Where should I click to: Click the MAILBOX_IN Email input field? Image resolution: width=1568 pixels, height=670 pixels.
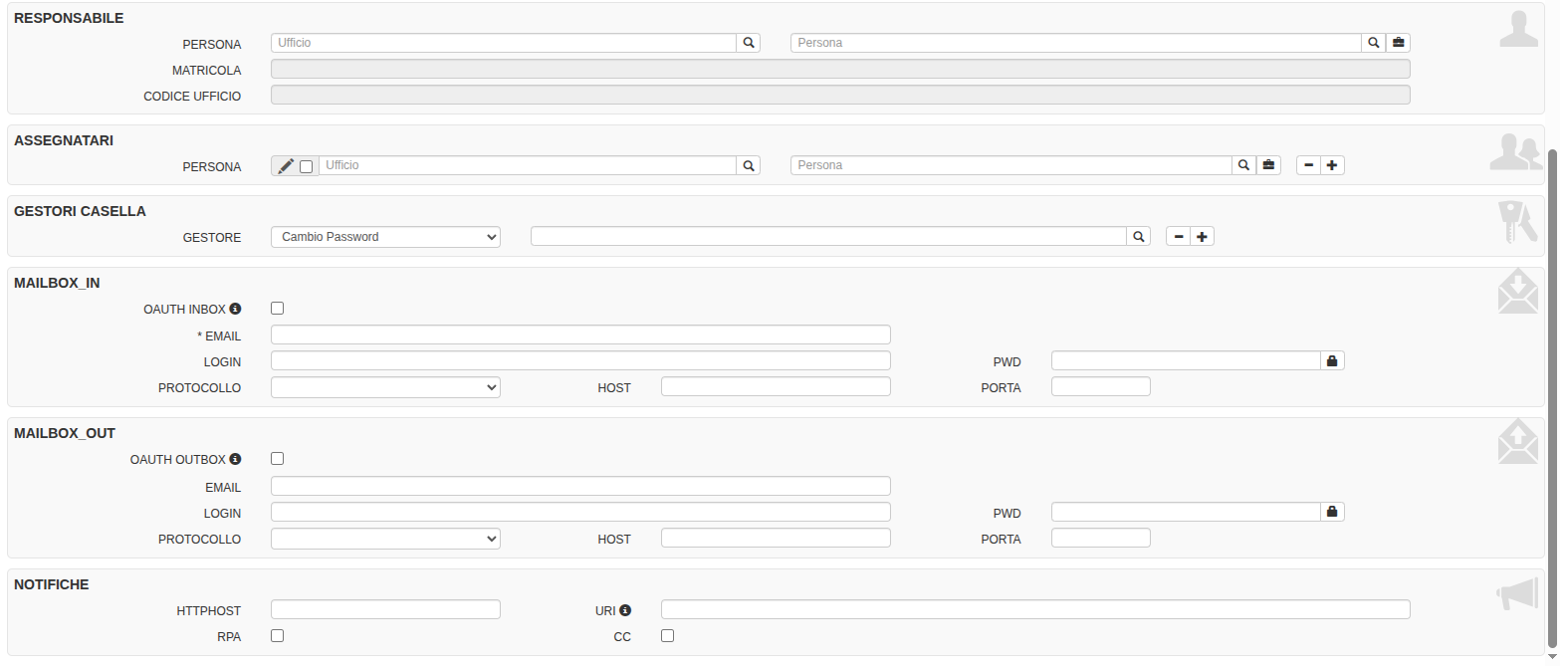pyautogui.click(x=580, y=335)
